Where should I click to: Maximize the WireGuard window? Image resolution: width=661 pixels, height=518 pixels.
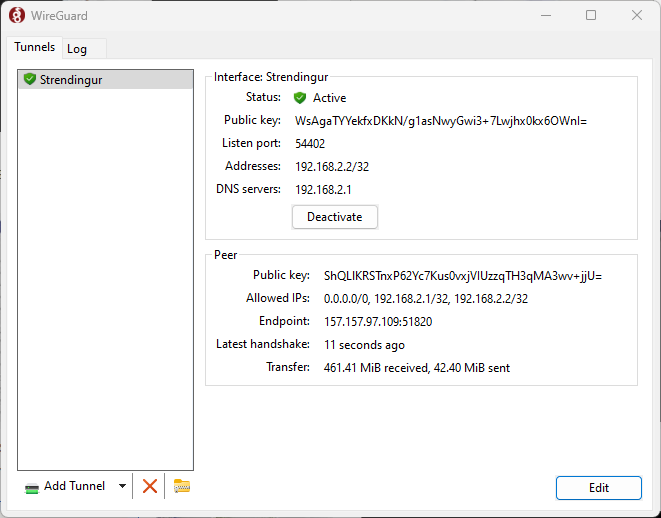tap(590, 15)
